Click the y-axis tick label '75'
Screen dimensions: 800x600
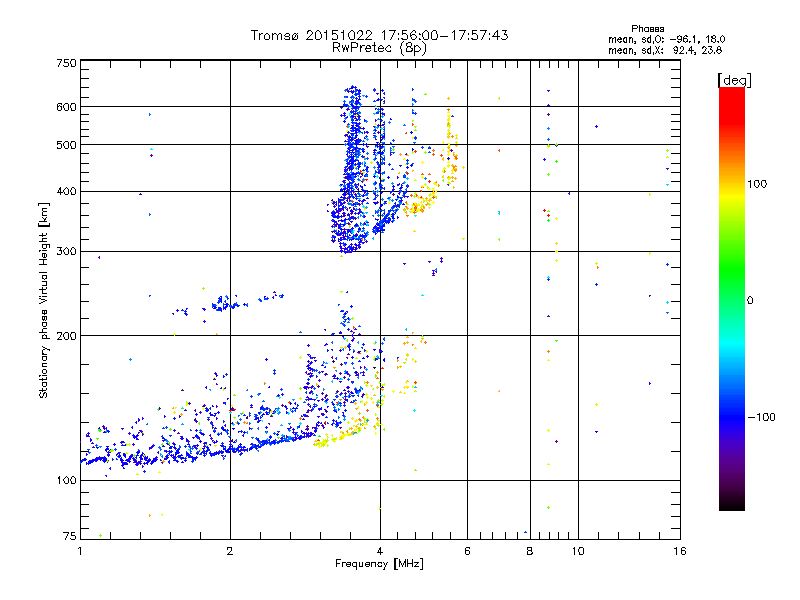pos(70,536)
